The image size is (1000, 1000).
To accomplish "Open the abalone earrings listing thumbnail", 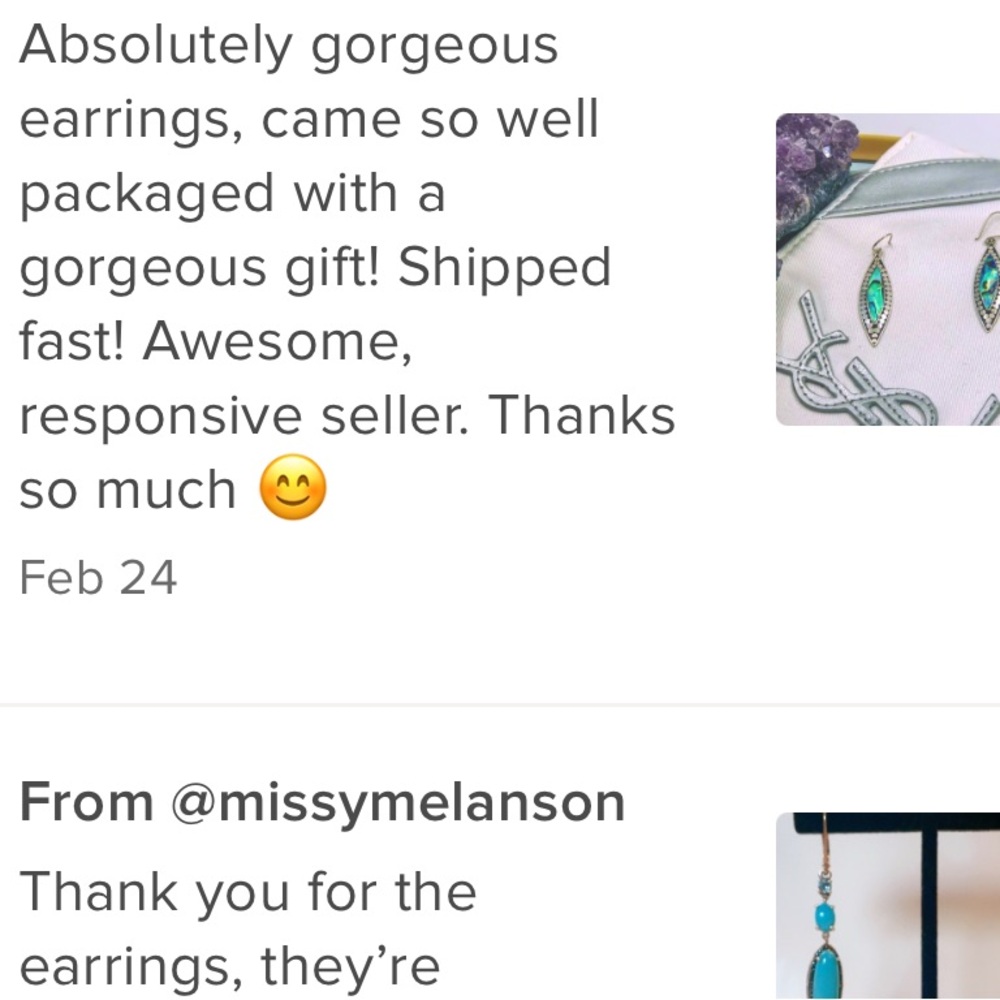I will click(888, 269).
